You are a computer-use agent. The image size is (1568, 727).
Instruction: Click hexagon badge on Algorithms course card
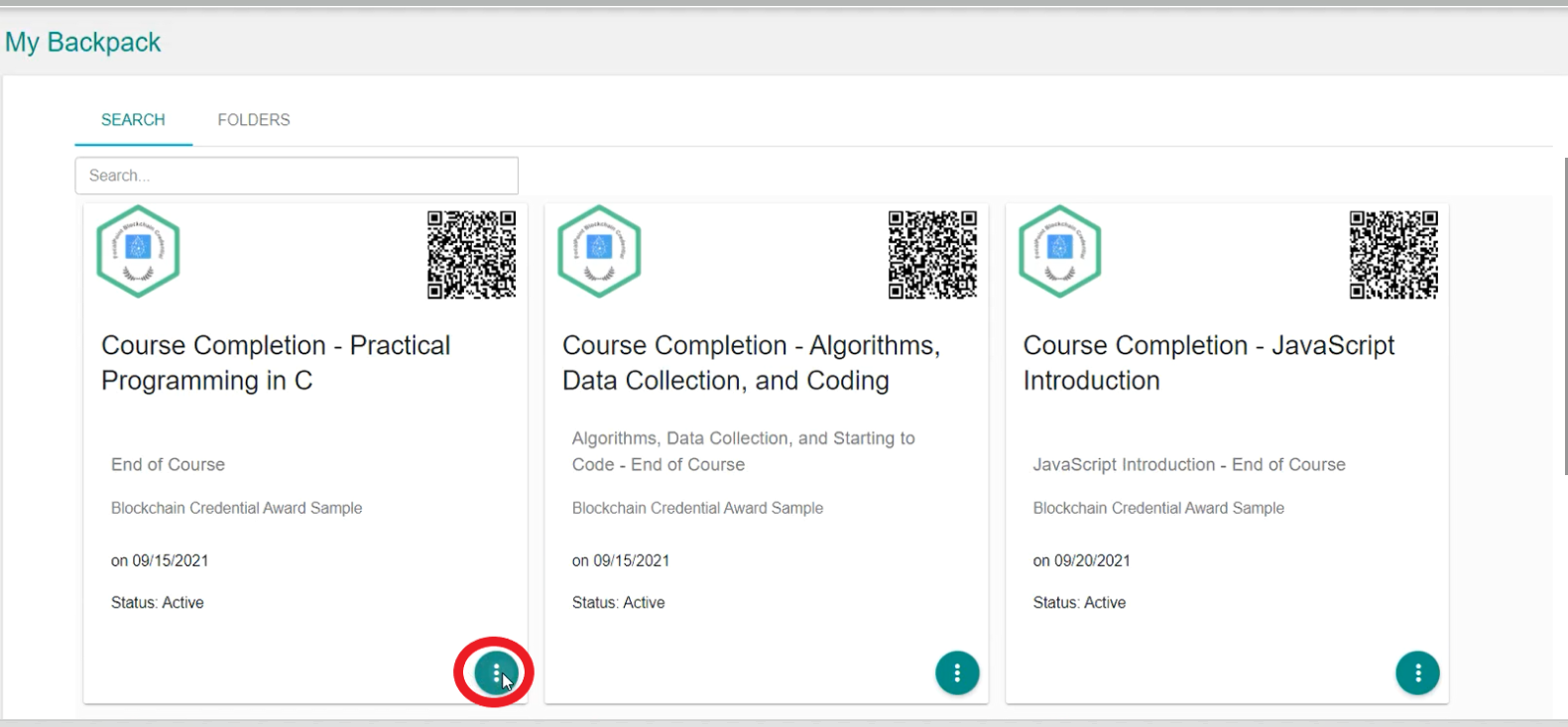coord(599,251)
